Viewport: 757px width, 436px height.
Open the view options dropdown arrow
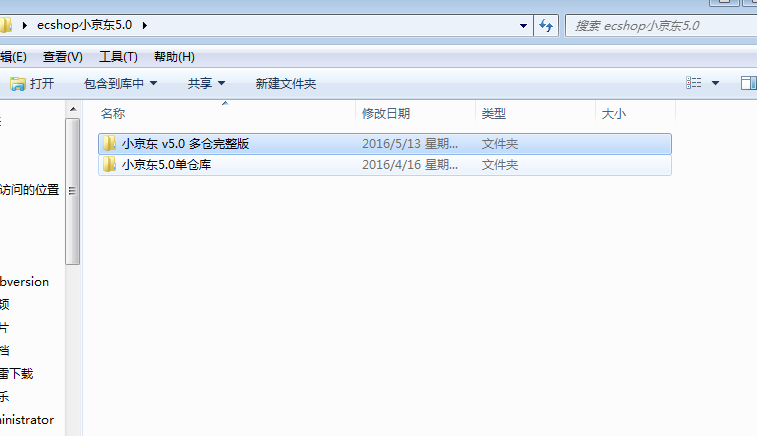tap(715, 83)
